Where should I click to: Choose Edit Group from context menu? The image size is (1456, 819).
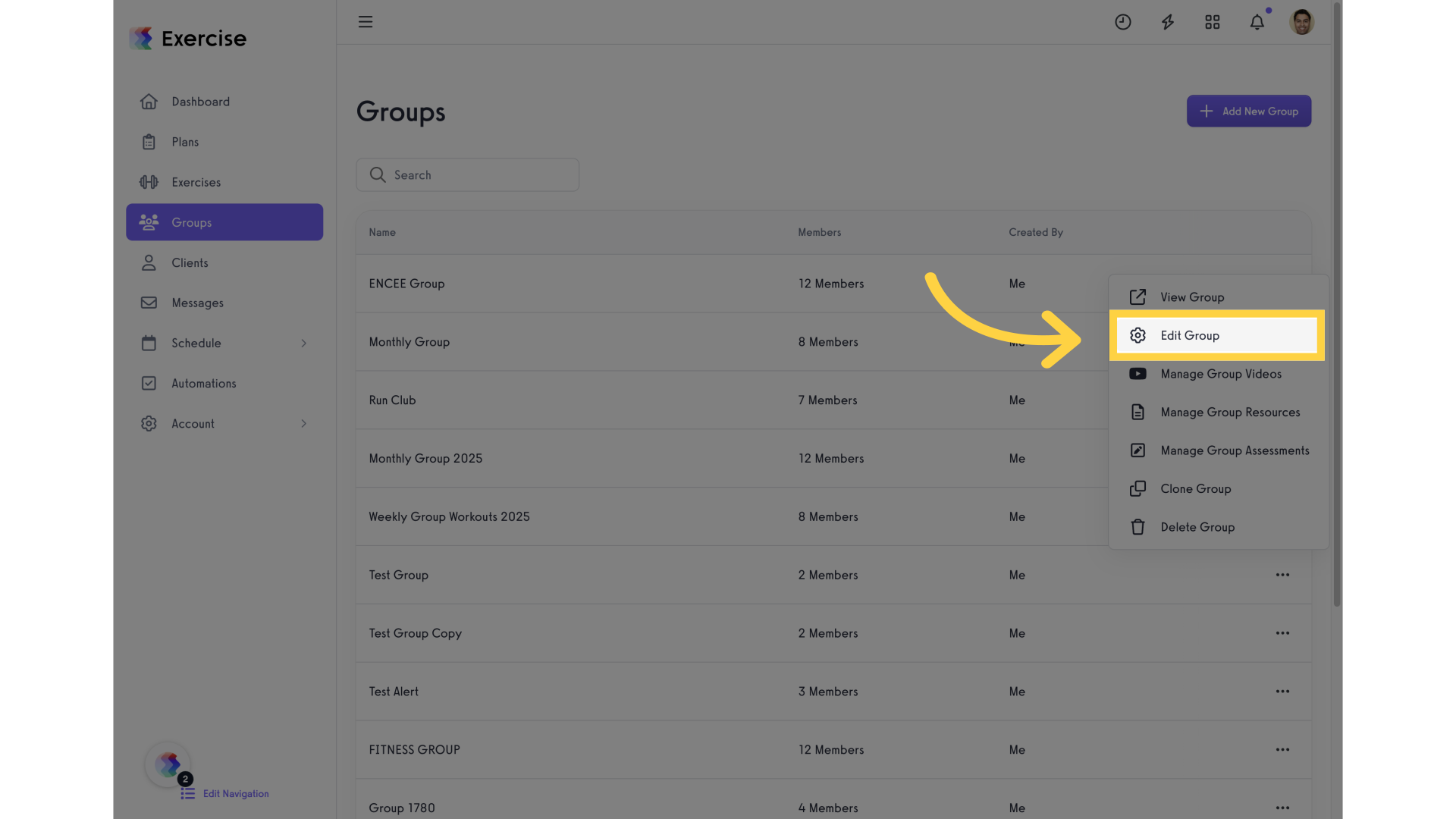coord(1217,335)
